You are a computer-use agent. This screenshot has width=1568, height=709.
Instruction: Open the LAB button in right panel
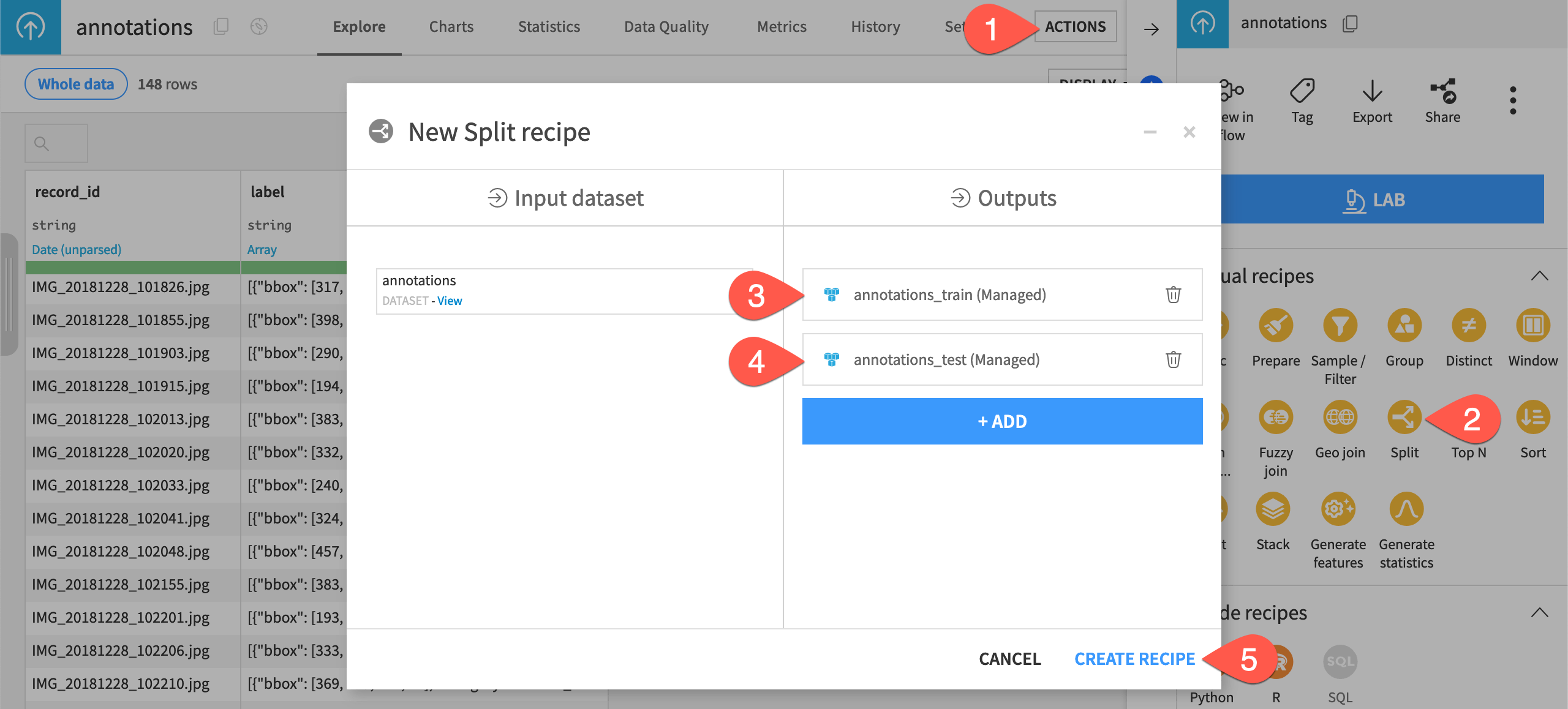(1382, 200)
